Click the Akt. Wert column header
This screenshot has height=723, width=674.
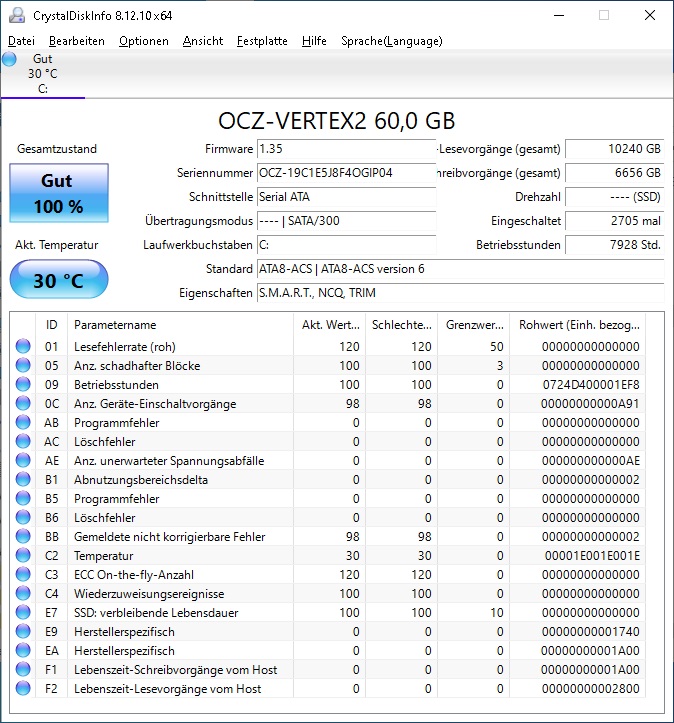click(x=330, y=325)
